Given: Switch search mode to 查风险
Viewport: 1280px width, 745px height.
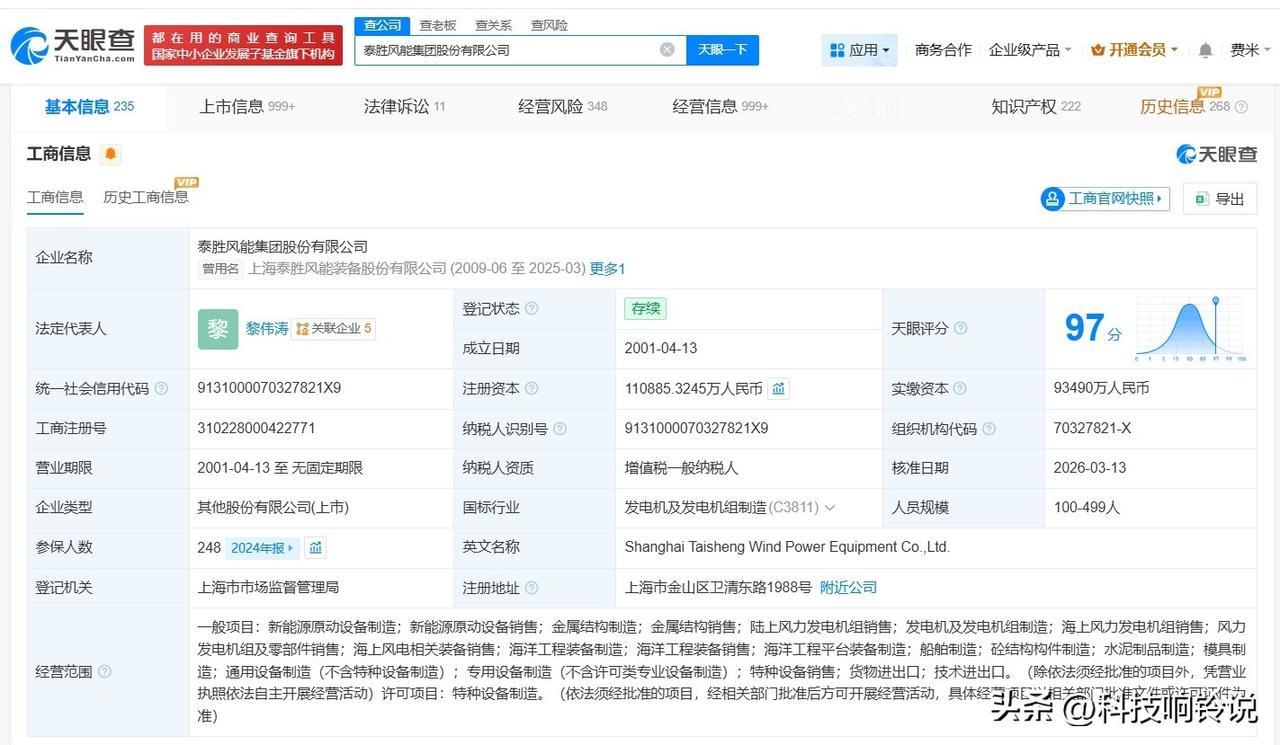Looking at the screenshot, I should pyautogui.click(x=549, y=25).
